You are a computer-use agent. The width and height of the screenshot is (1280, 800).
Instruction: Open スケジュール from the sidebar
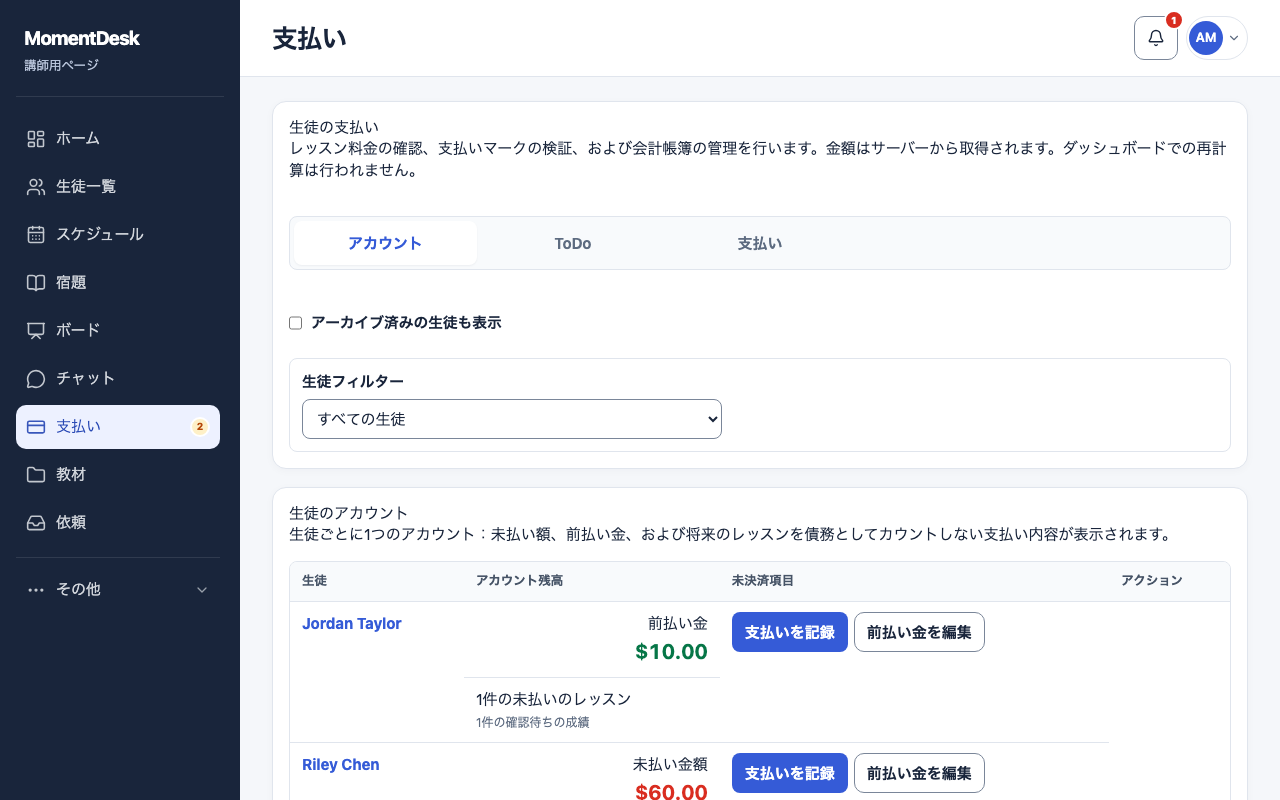118,235
